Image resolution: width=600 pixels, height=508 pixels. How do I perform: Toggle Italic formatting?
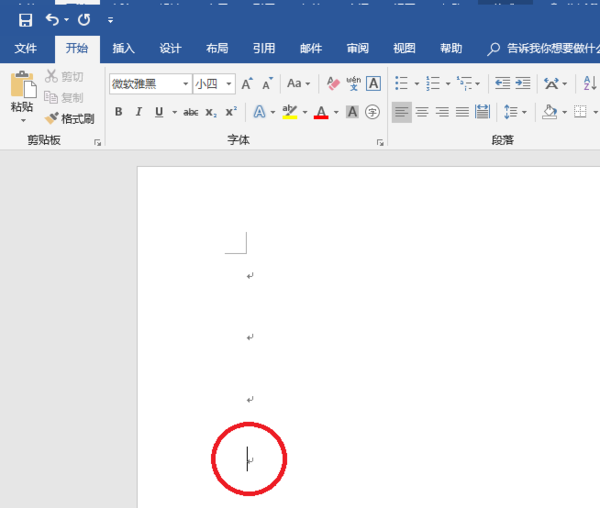point(139,112)
